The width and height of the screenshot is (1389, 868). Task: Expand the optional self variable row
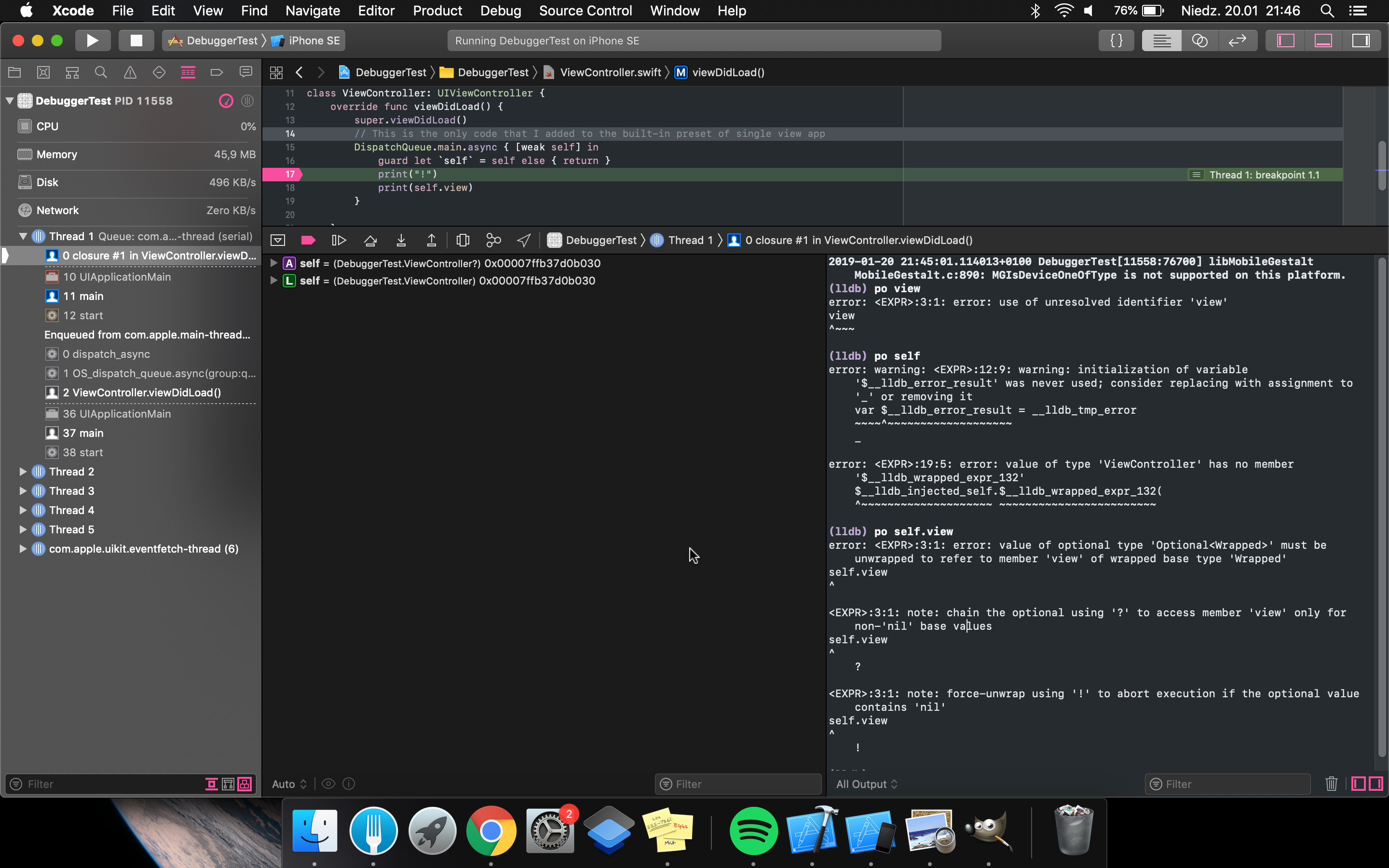(x=274, y=263)
